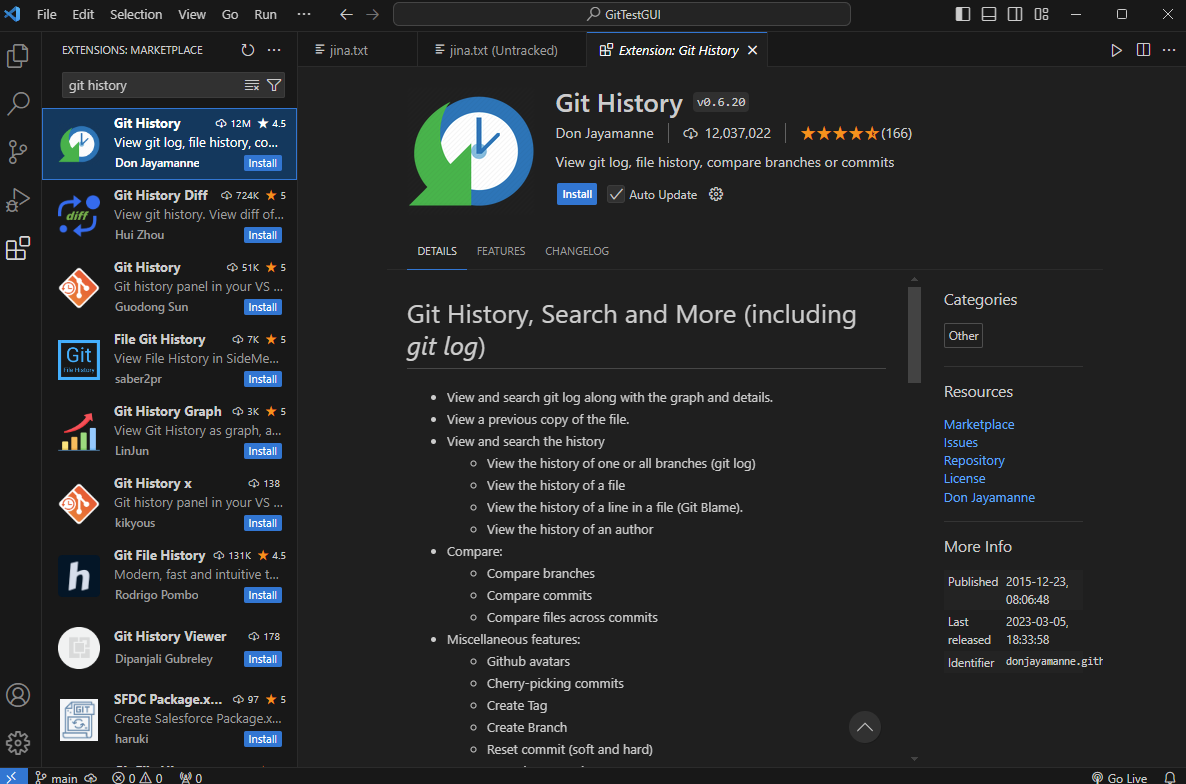Click the GitTestGUI command center search
This screenshot has width=1186, height=784.
[622, 14]
